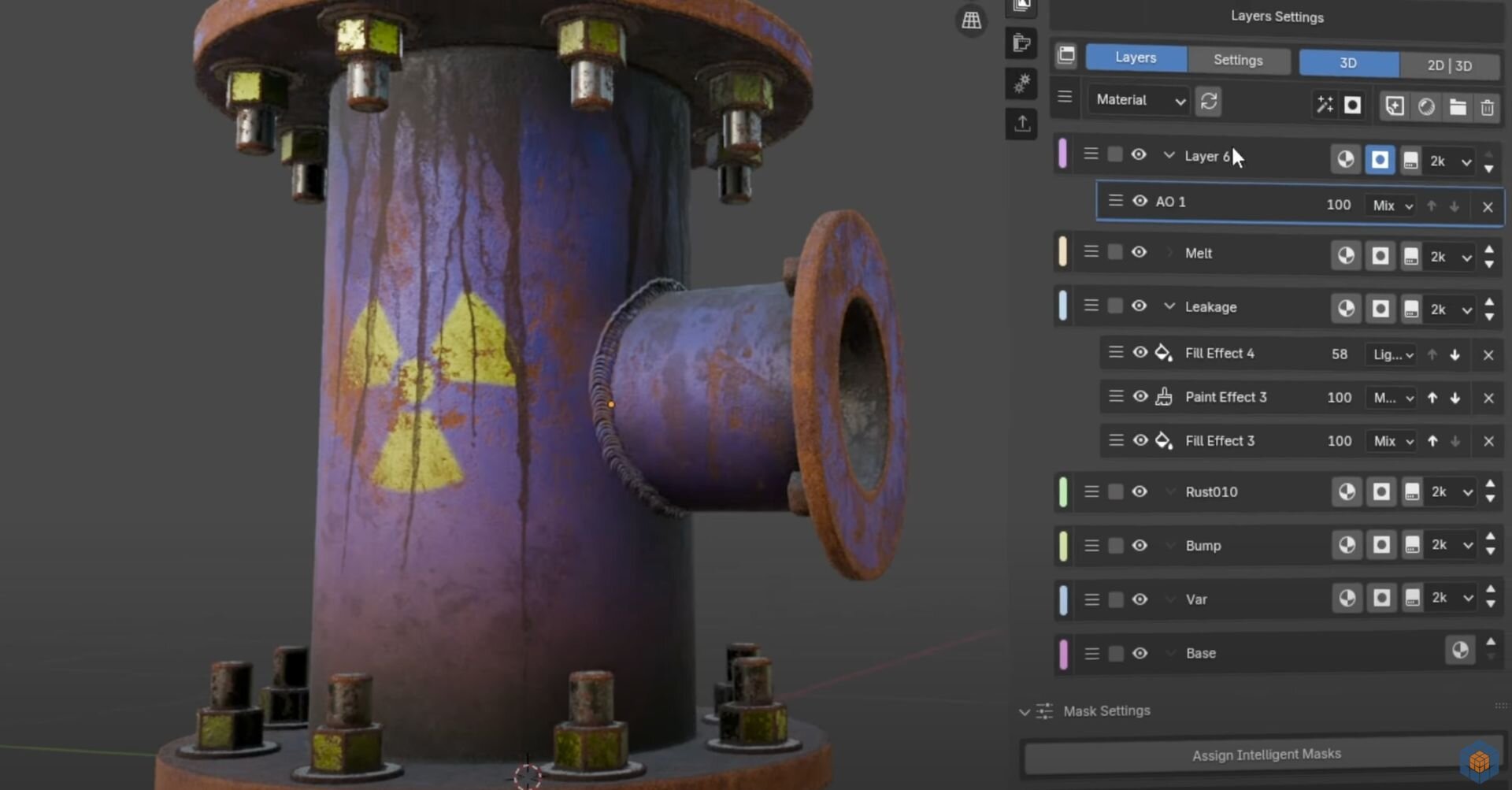This screenshot has width=1512, height=790.
Task: Remove Fill Effect 4 with X
Action: (x=1488, y=355)
